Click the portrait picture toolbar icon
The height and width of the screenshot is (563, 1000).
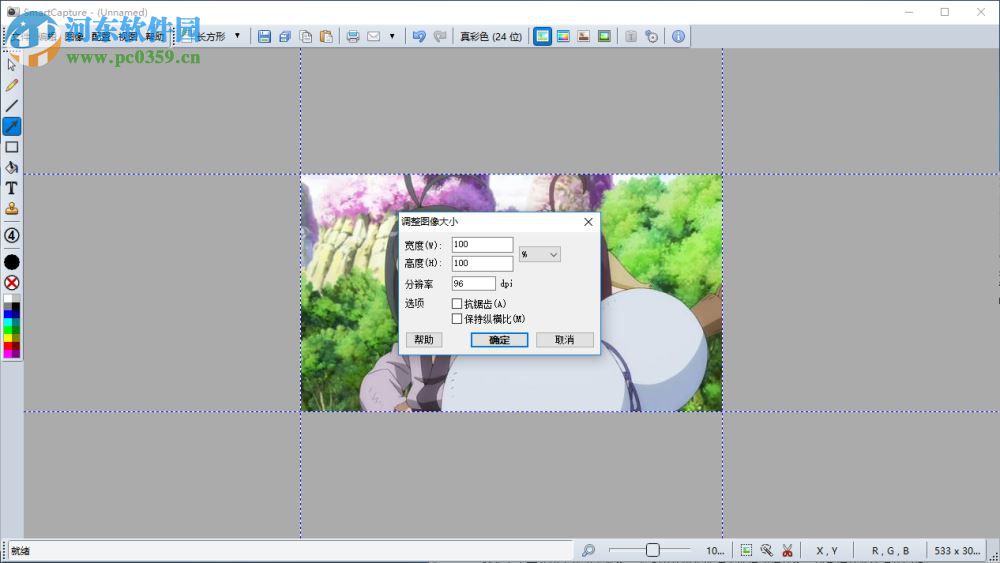point(584,36)
